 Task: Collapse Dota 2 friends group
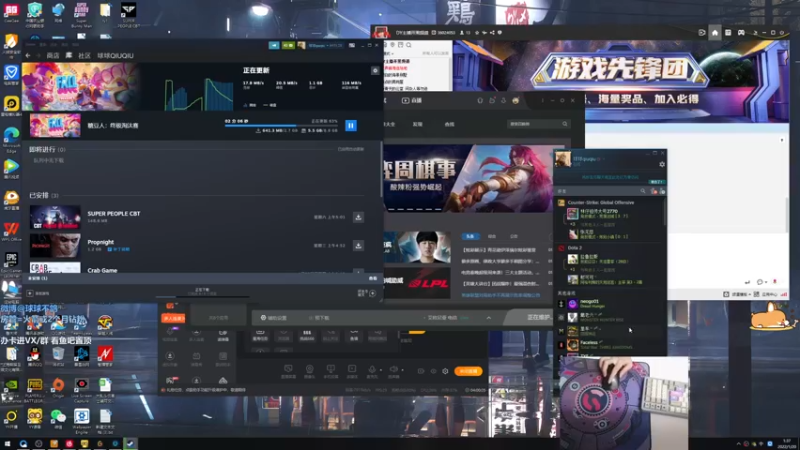pos(574,248)
